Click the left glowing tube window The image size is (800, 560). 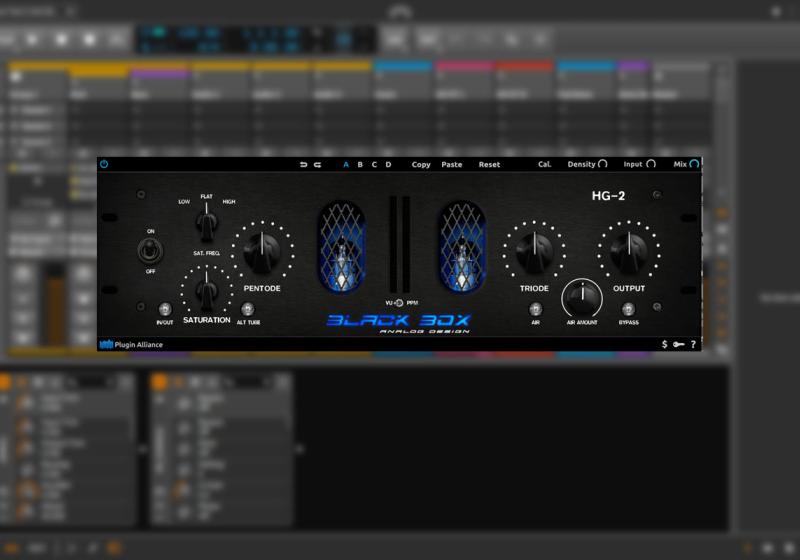(x=341, y=247)
